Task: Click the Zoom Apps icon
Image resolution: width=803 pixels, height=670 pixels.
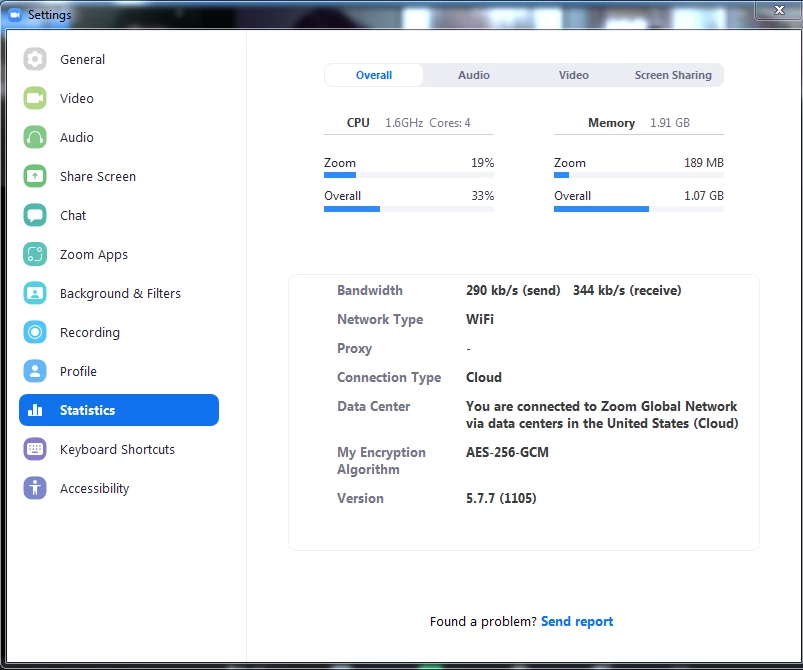Action: point(35,254)
